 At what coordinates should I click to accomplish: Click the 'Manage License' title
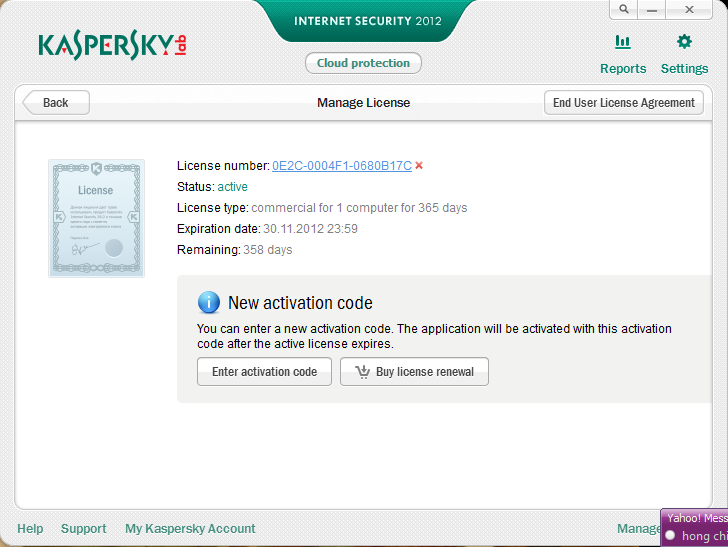(x=364, y=103)
